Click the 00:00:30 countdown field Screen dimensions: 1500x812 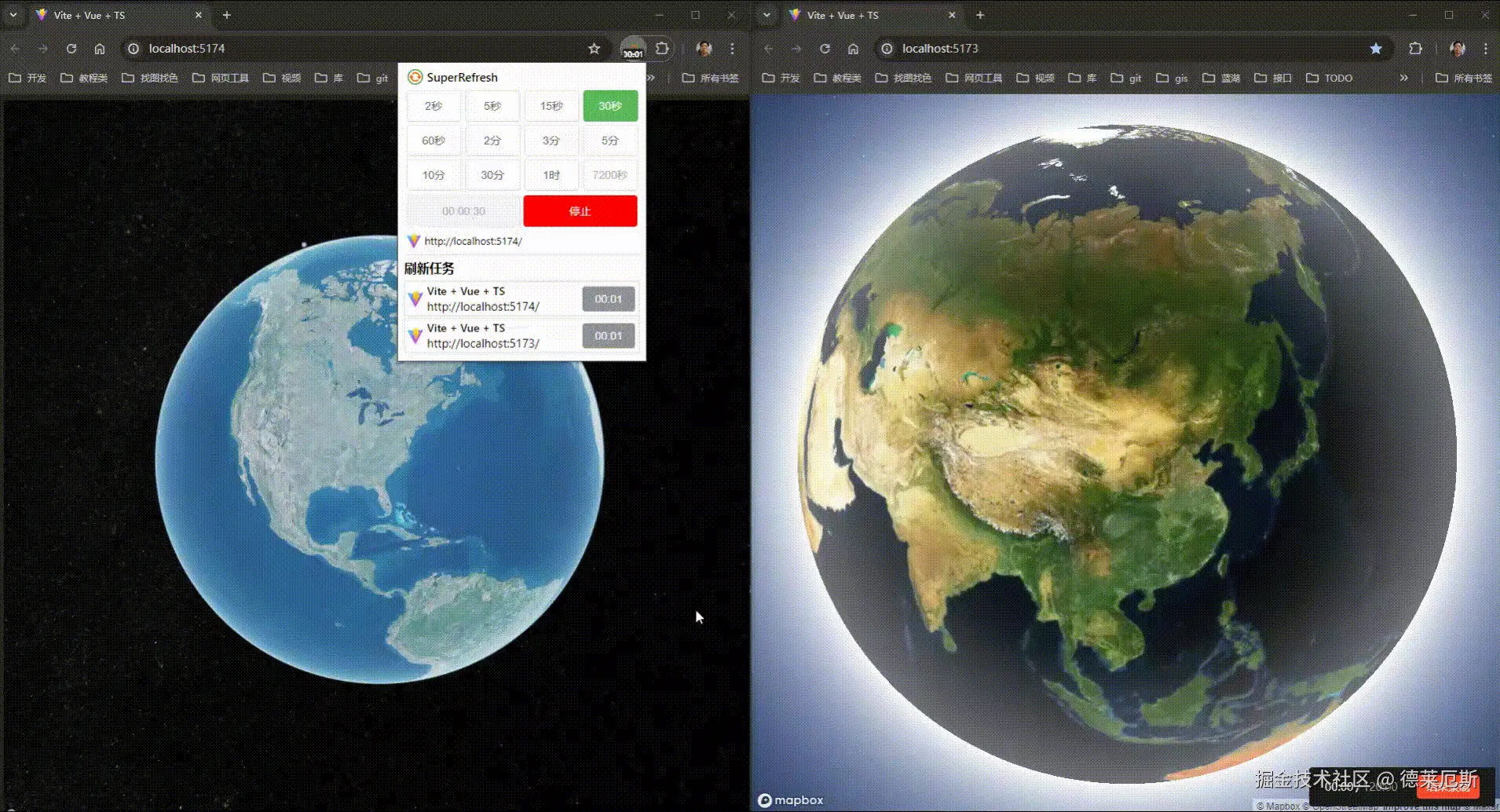(463, 211)
